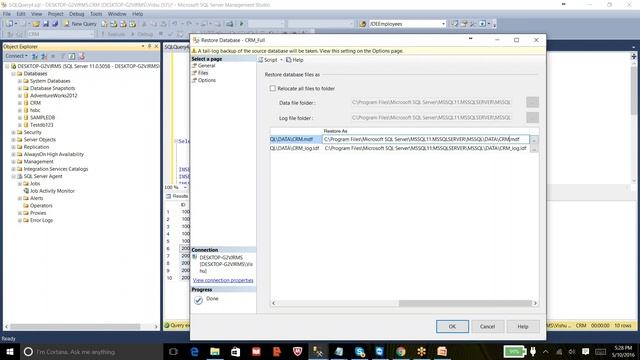Click the Log file folder browse button

[532, 118]
